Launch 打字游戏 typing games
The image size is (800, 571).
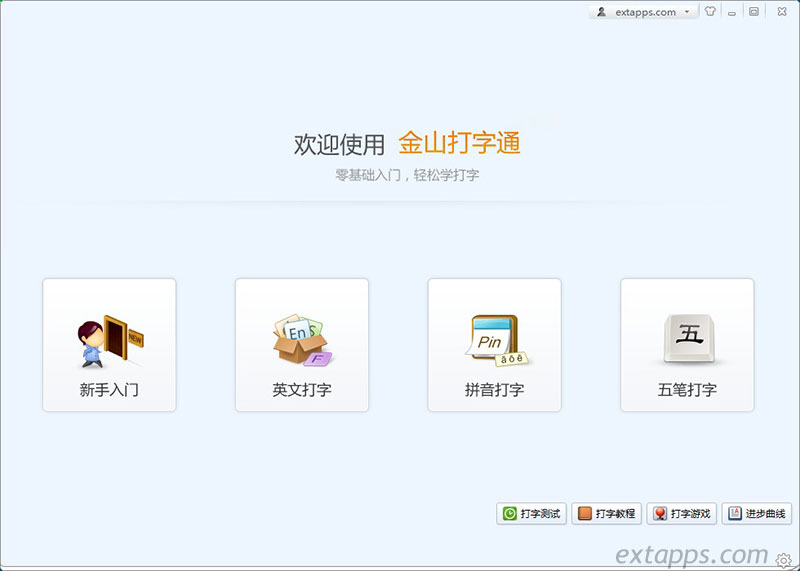[x=682, y=513]
